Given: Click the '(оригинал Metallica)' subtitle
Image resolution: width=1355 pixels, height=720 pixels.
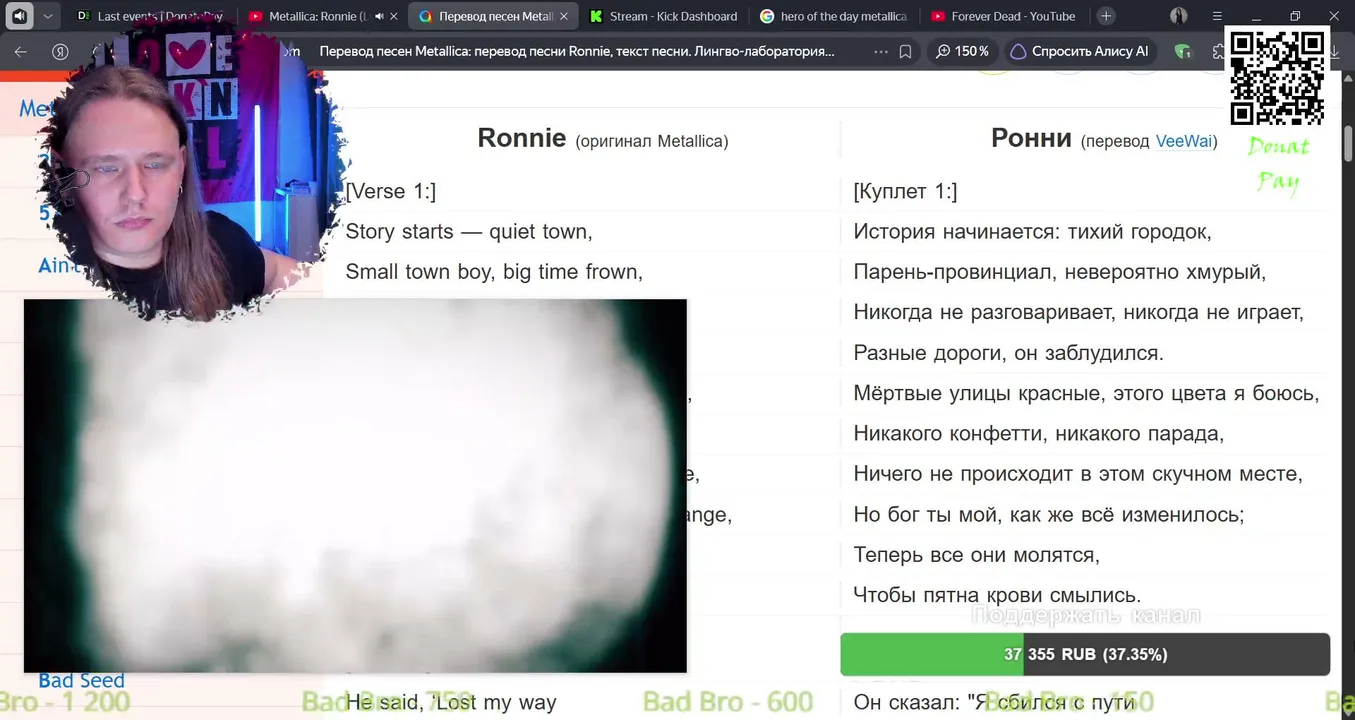Looking at the screenshot, I should coord(652,141).
